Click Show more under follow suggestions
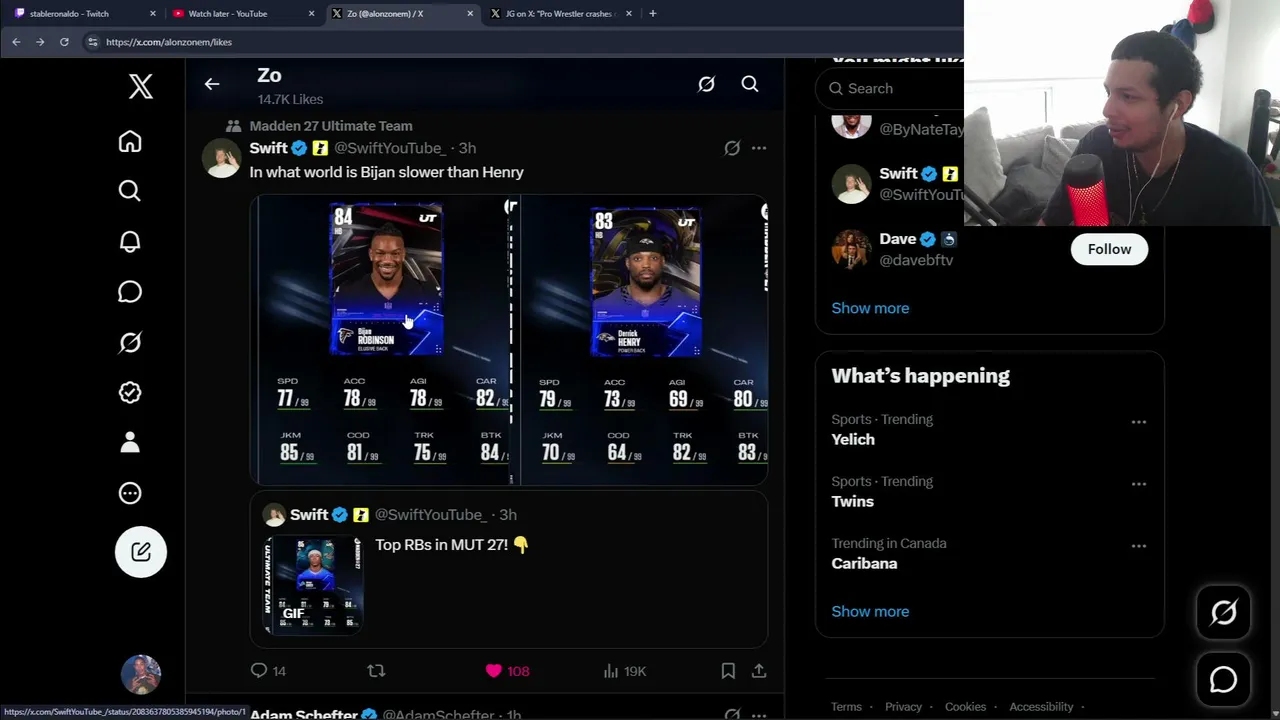 [x=870, y=308]
